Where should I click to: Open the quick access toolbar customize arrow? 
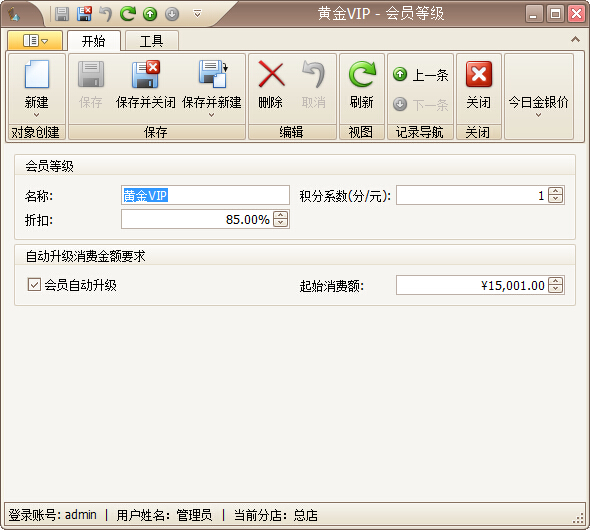[x=197, y=14]
